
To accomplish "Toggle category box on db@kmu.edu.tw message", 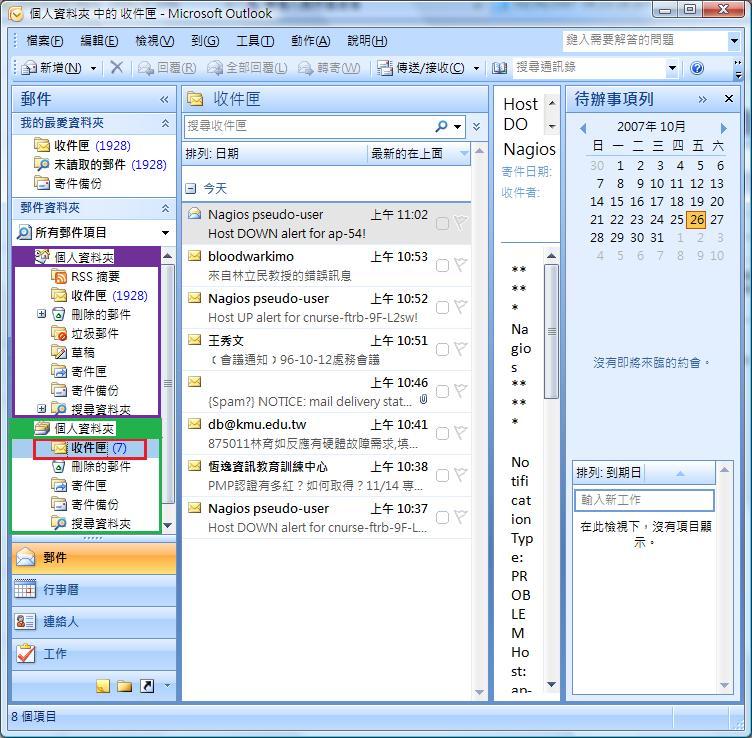I will pos(442,433).
